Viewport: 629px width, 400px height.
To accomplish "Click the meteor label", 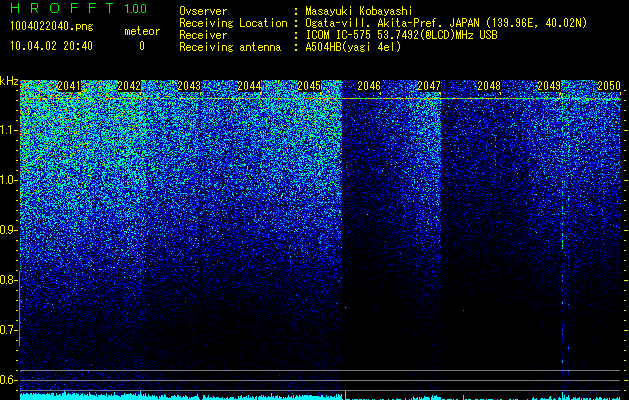I will point(142,31).
